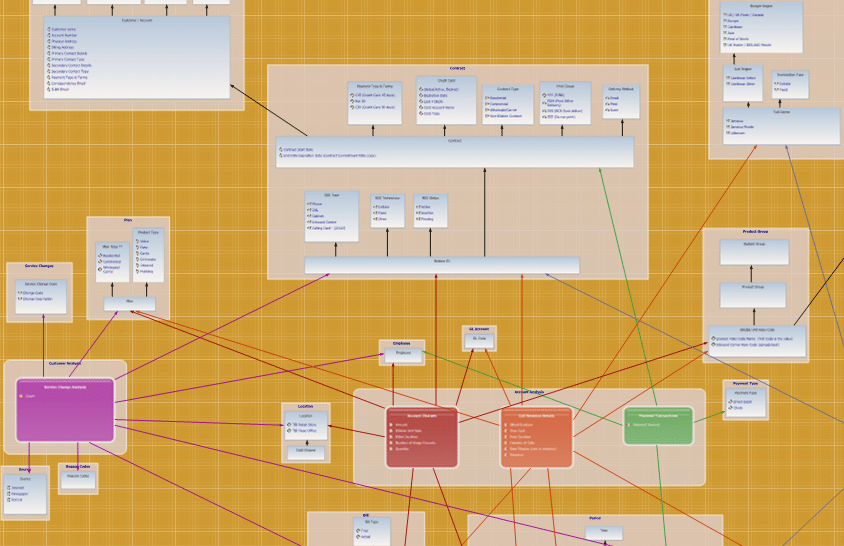Select the Bill Type entity box
The image size is (844, 546).
pos(372,532)
